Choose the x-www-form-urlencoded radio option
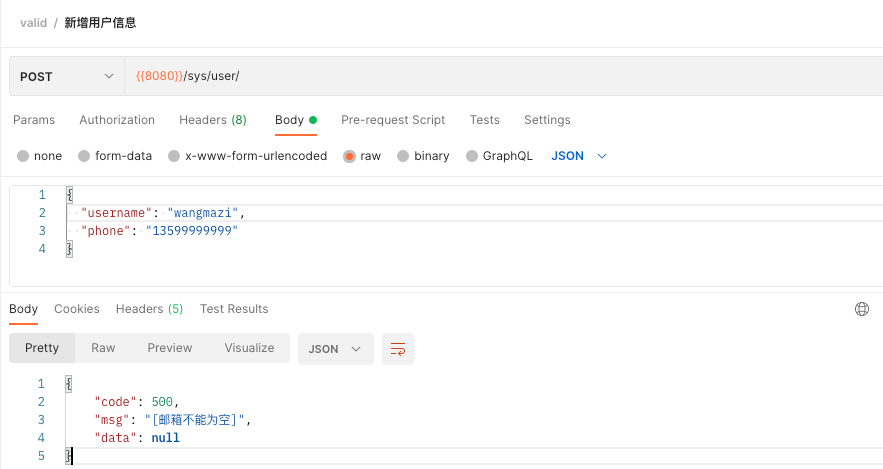The width and height of the screenshot is (883, 469). coord(174,156)
